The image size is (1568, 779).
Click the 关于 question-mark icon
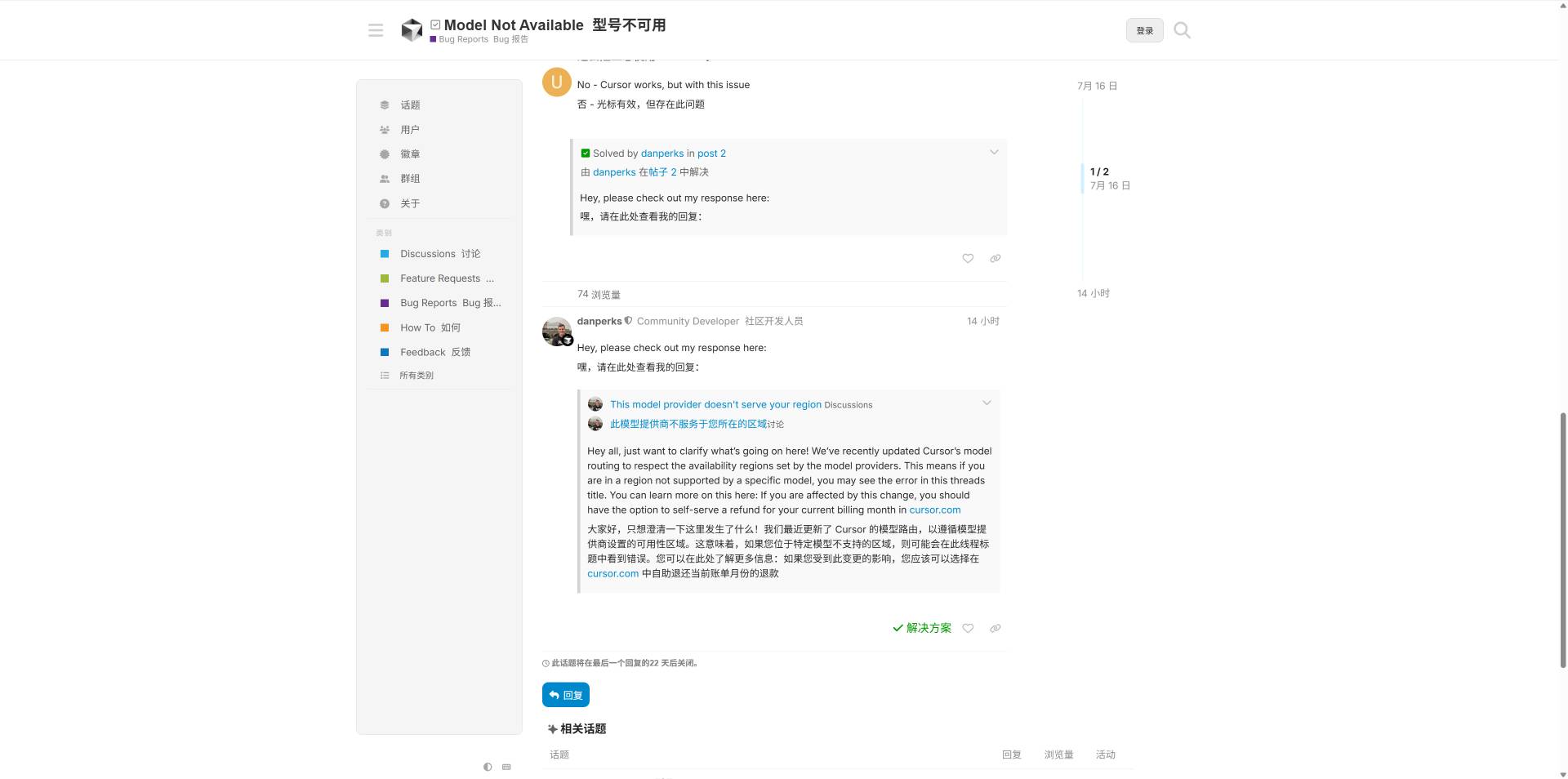[x=385, y=203]
